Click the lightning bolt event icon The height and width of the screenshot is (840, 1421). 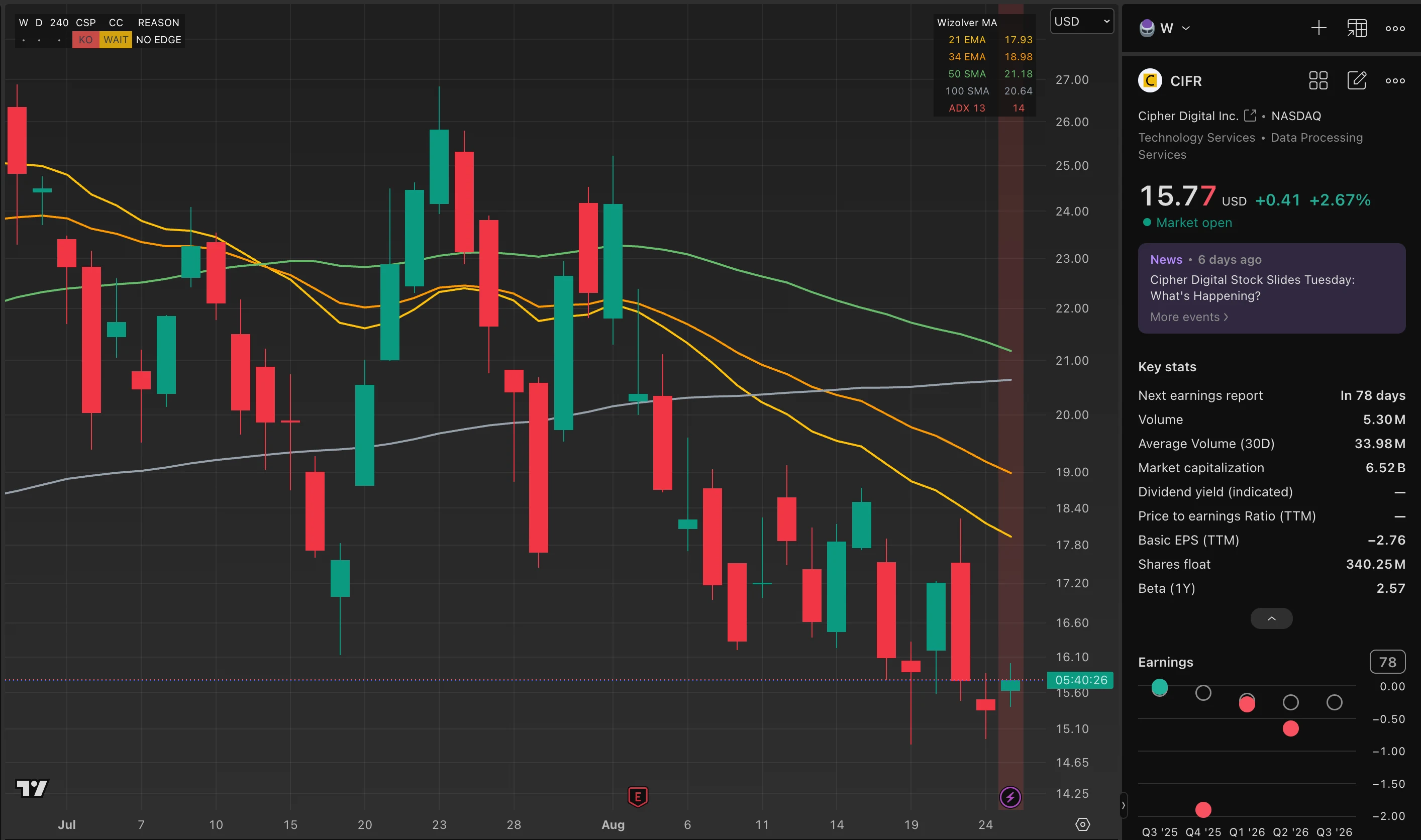(x=1010, y=797)
